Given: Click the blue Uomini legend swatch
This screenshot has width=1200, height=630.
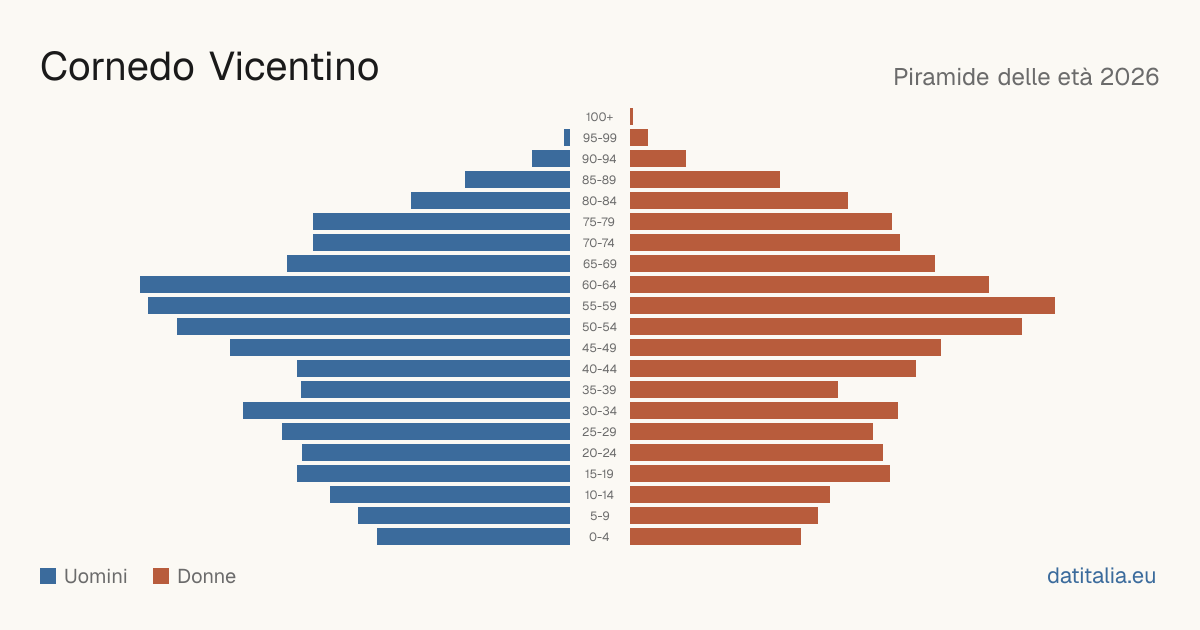Looking at the screenshot, I should click(x=48, y=576).
